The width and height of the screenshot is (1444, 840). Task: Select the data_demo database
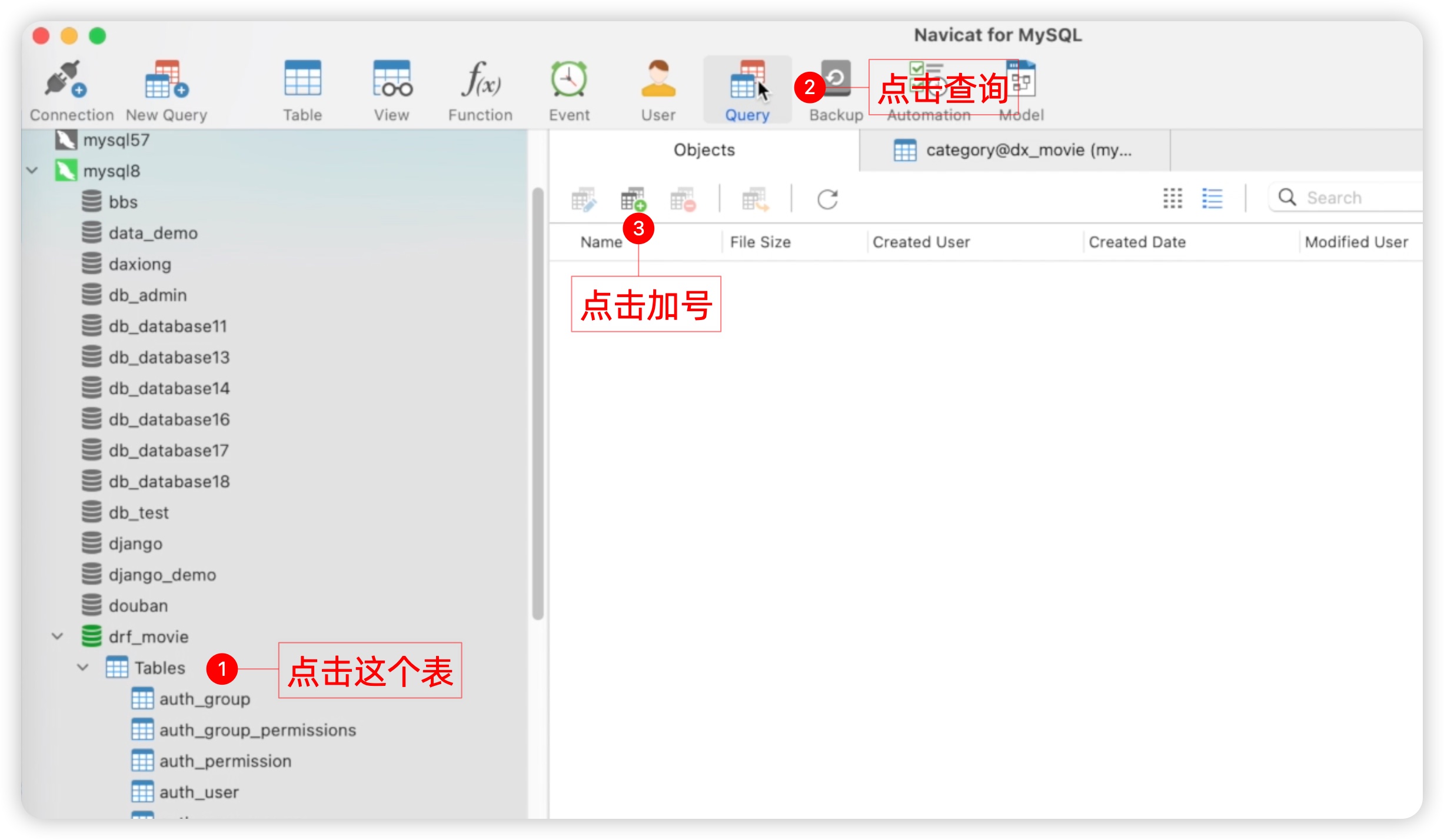[139, 233]
